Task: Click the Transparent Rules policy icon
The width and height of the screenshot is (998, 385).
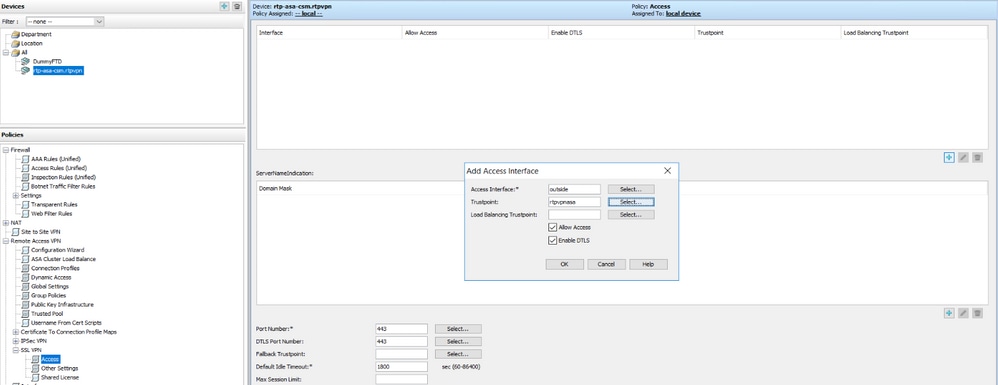Action: (25, 204)
